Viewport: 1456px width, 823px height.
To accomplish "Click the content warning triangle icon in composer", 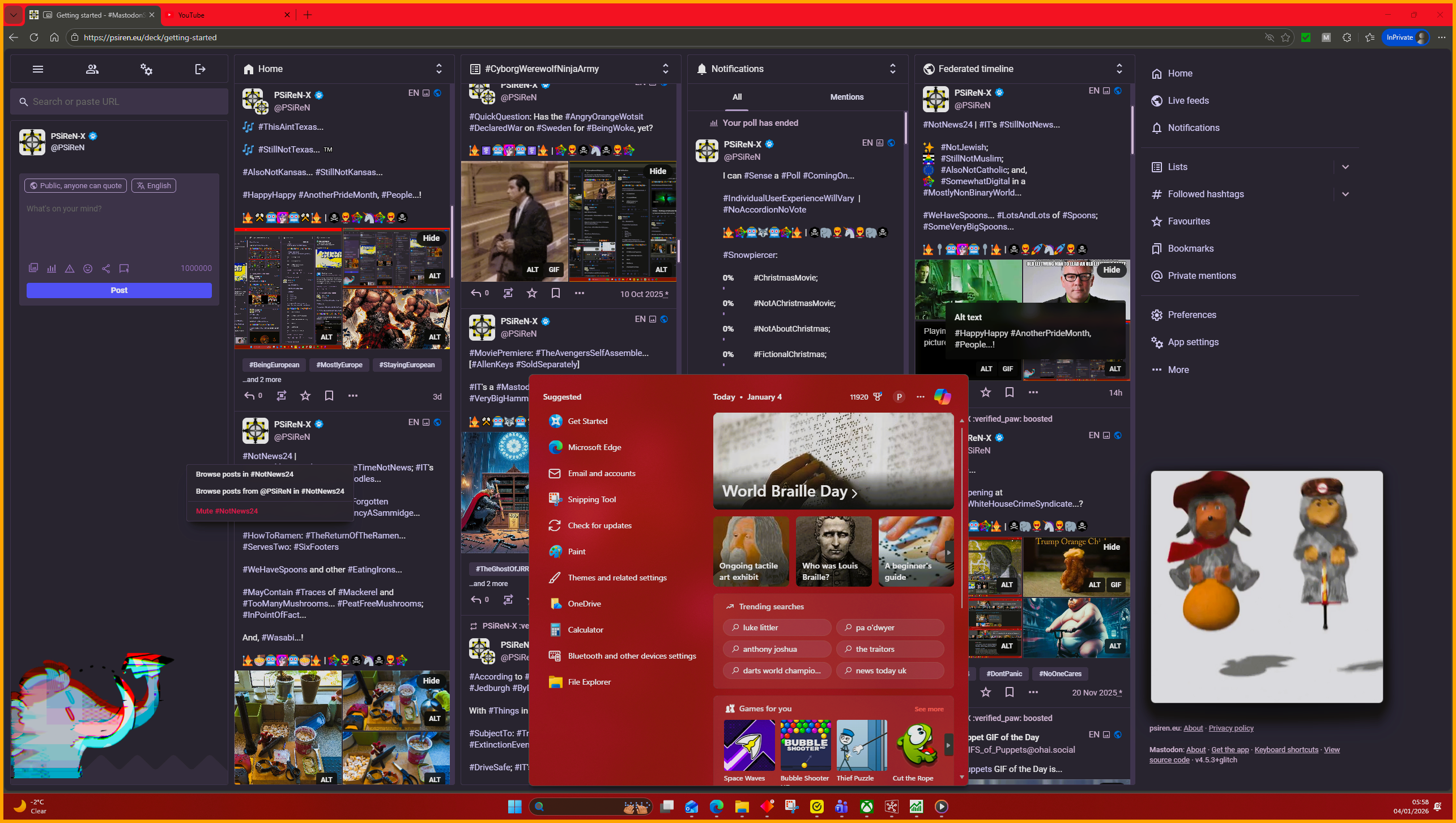I will click(x=70, y=268).
